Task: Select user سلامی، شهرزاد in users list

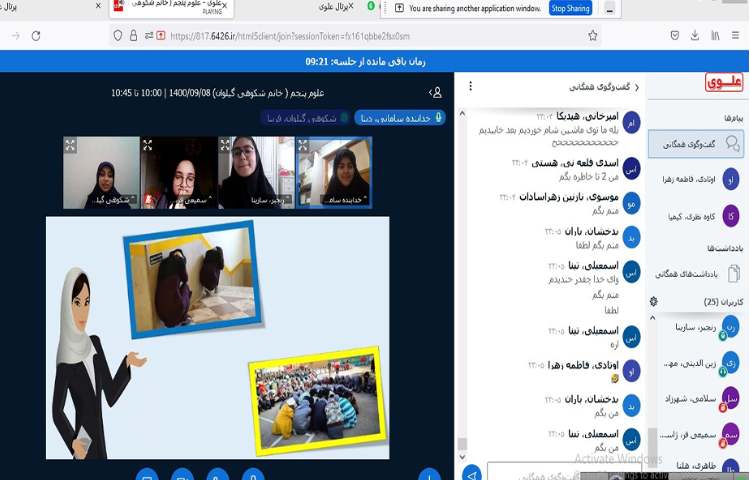Action: pos(700,399)
